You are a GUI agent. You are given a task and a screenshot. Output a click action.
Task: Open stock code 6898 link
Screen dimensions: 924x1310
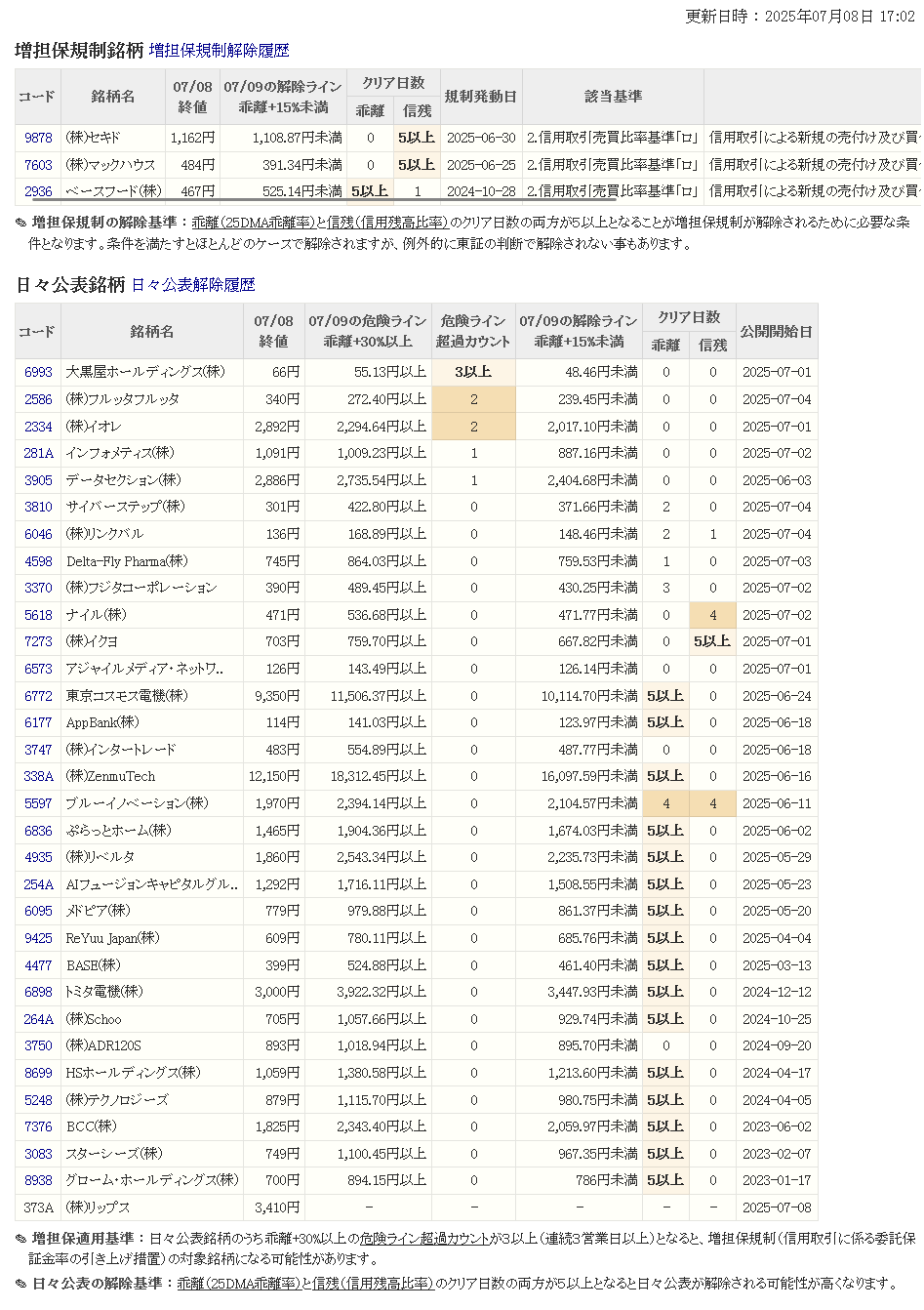38,992
